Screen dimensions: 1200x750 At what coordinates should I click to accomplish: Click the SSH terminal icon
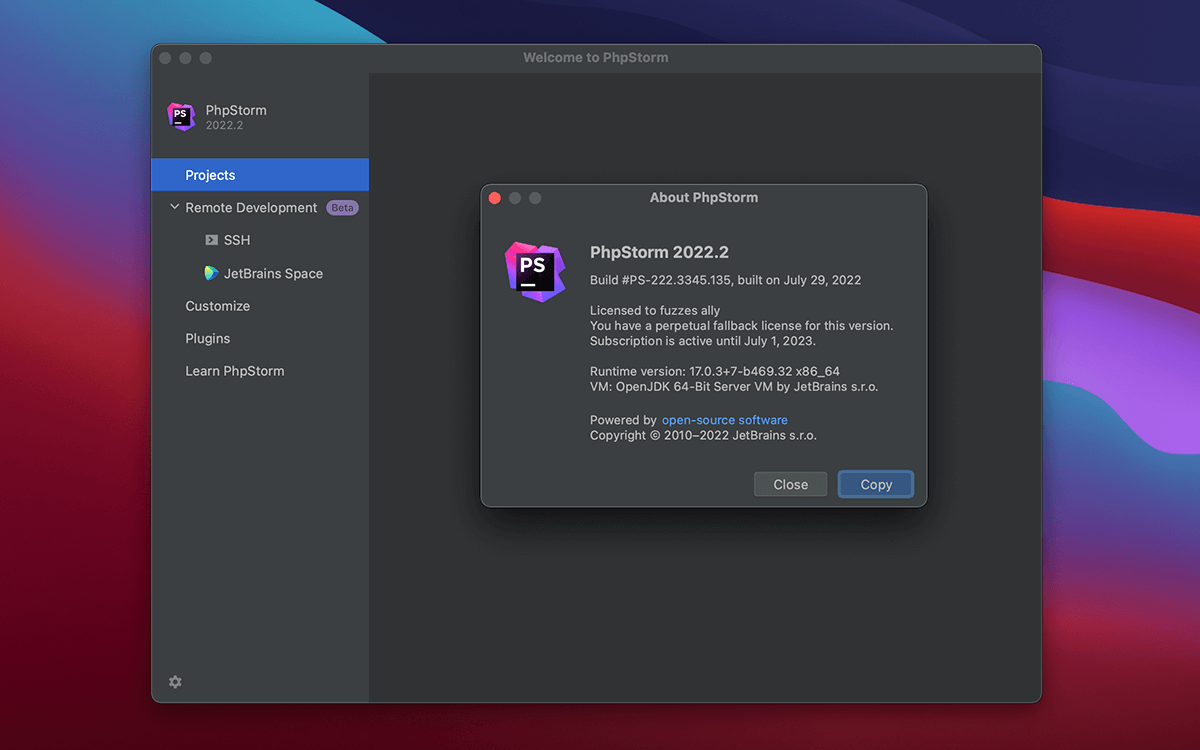pos(211,240)
